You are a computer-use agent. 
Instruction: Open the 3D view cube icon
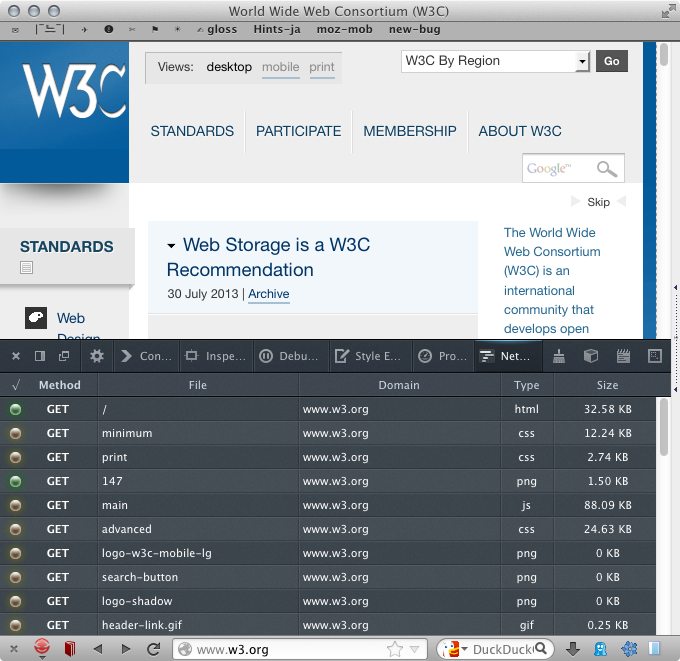[x=591, y=356]
